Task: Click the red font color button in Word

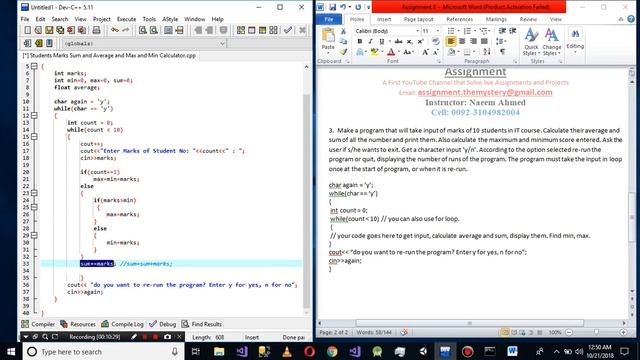Action: coord(391,52)
